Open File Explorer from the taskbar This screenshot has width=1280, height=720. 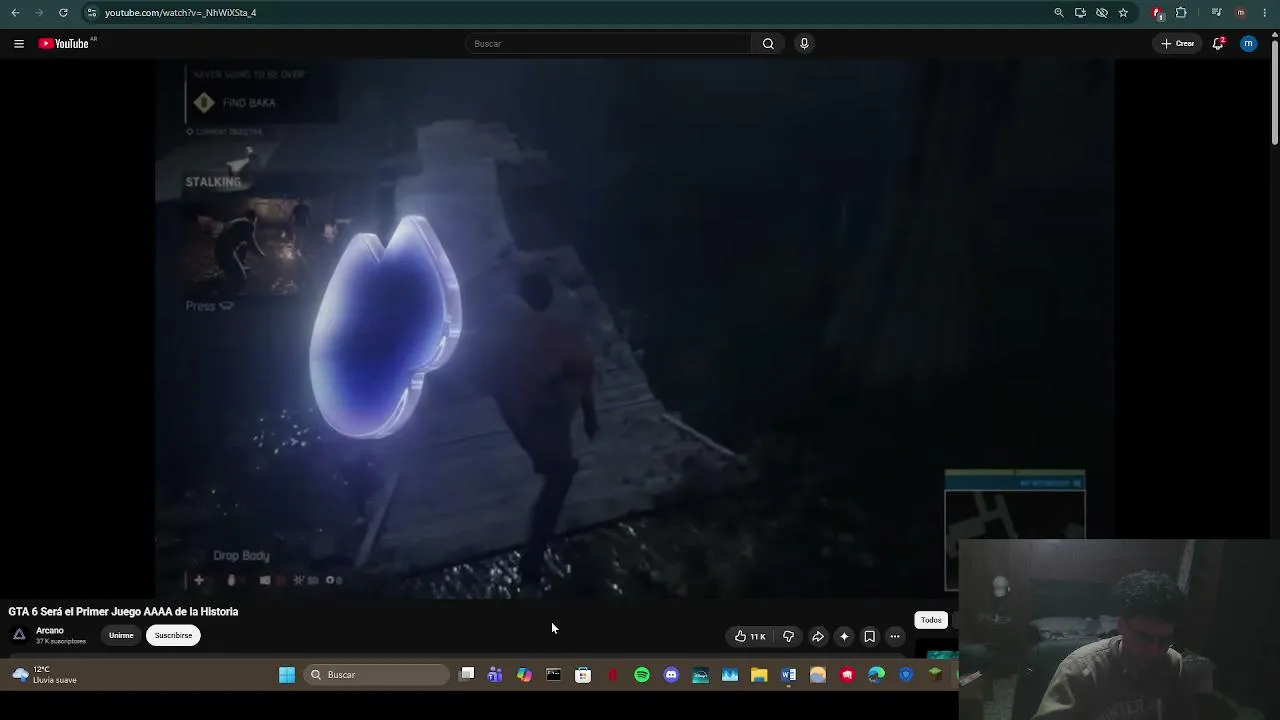[x=759, y=675]
